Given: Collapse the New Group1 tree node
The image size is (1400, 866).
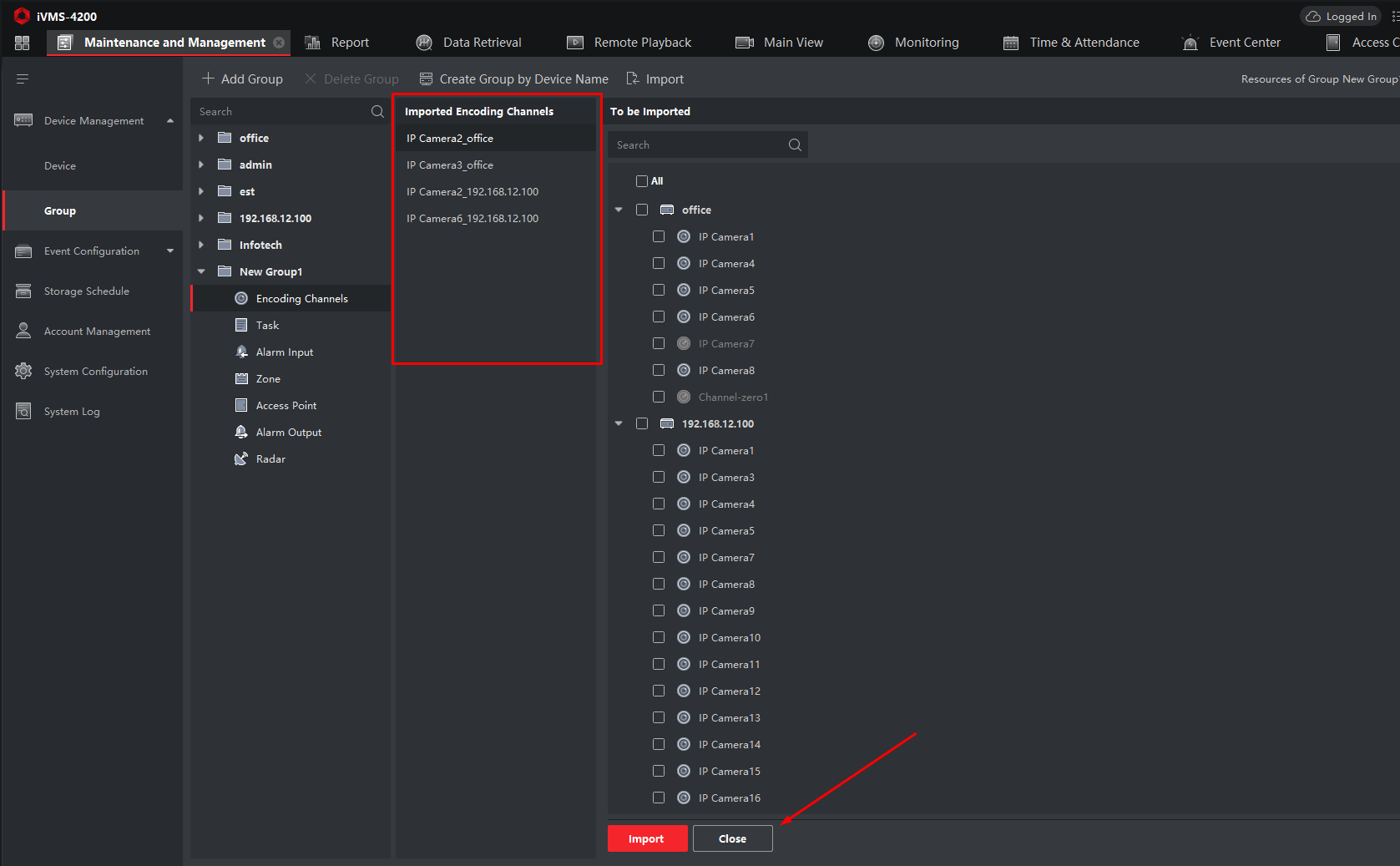Looking at the screenshot, I should point(201,272).
